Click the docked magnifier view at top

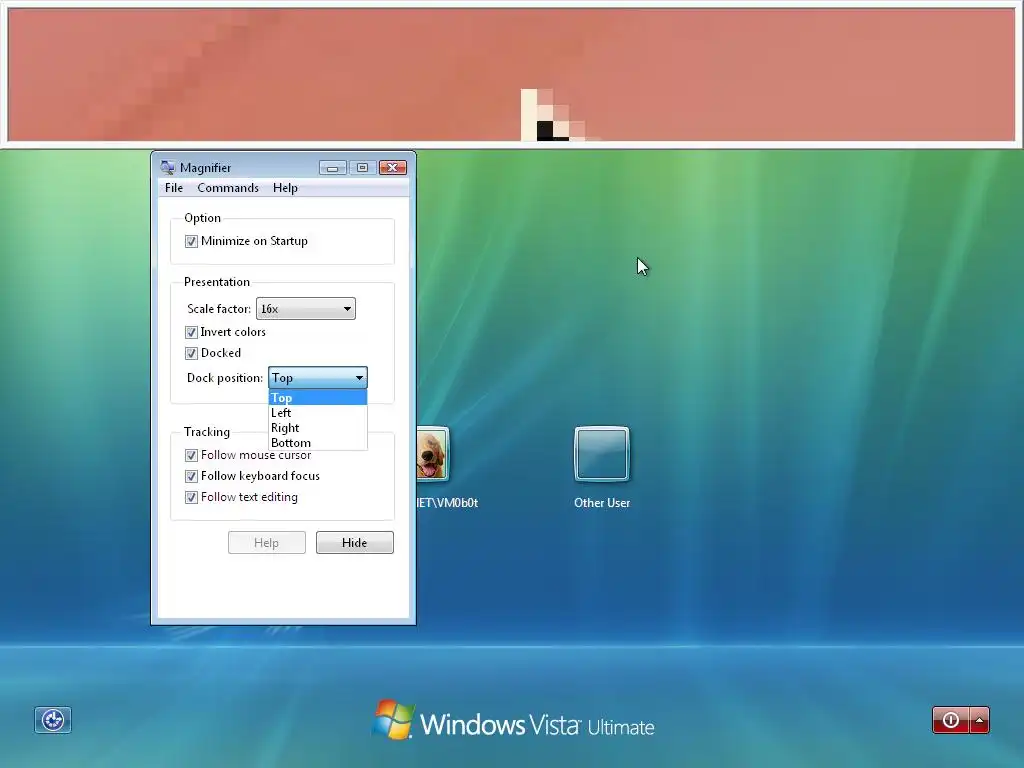point(511,75)
